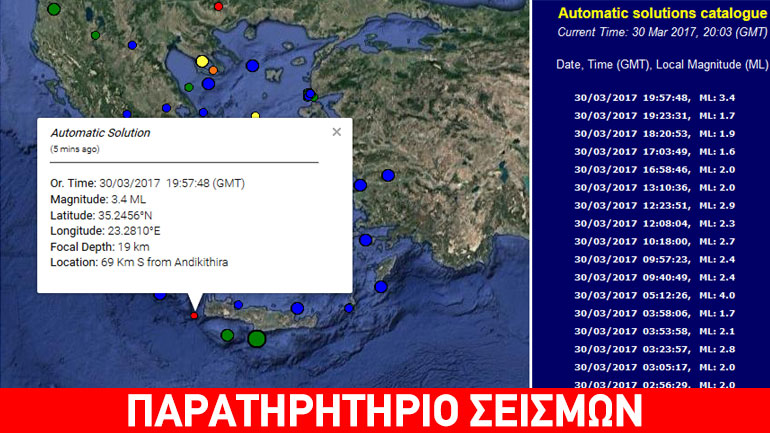Open catalogue entry 13:10:36 ML 2.0
770x433 pixels.
[x=655, y=188]
